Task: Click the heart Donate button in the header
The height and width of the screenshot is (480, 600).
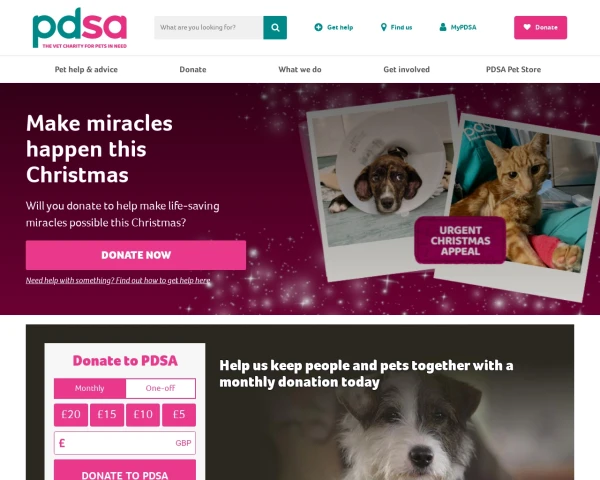Action: 540,28
